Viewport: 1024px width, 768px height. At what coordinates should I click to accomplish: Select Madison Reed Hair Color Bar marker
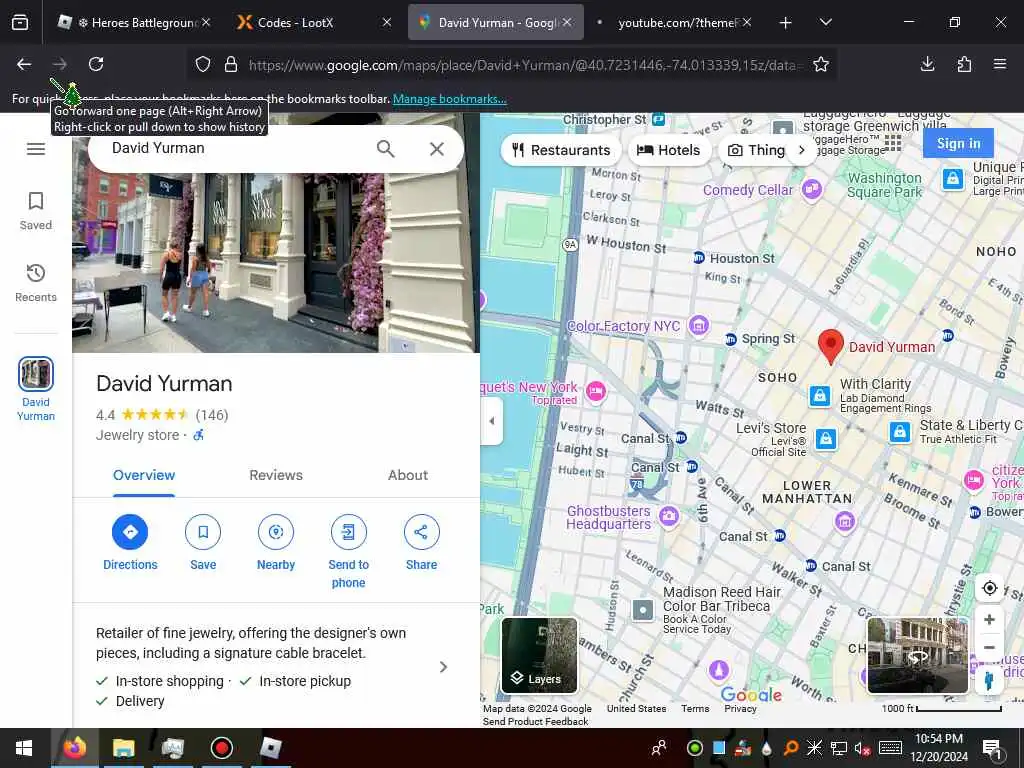(x=643, y=610)
